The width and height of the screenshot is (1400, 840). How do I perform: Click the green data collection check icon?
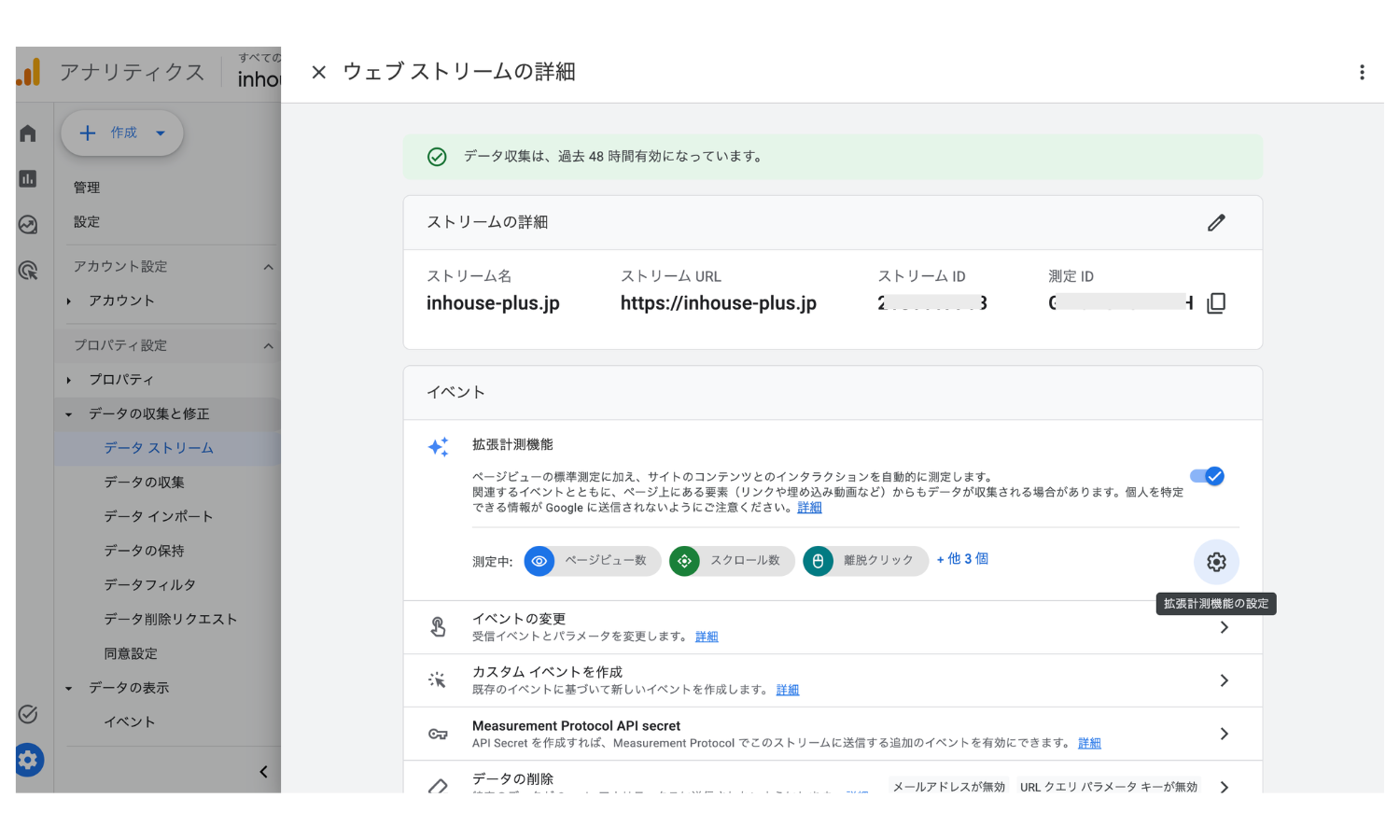[x=437, y=157]
